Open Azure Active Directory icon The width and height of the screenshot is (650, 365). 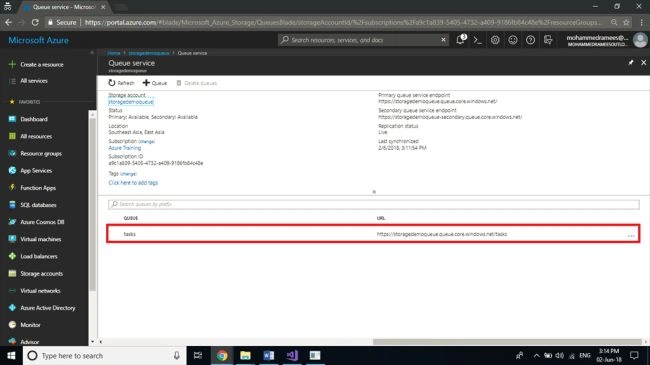pos(12,308)
